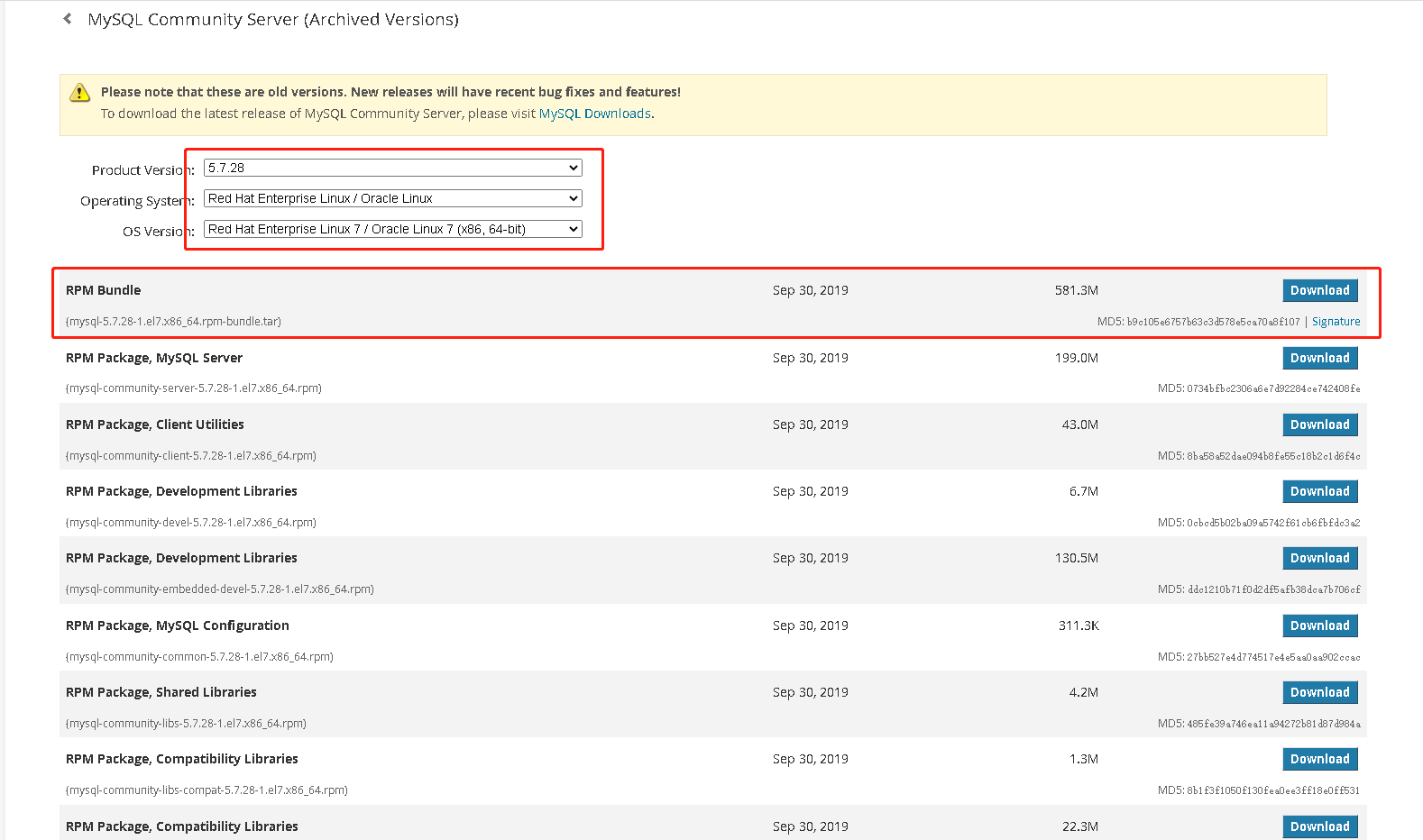Open the OS Version dropdown
The image size is (1423, 840).
point(392,229)
